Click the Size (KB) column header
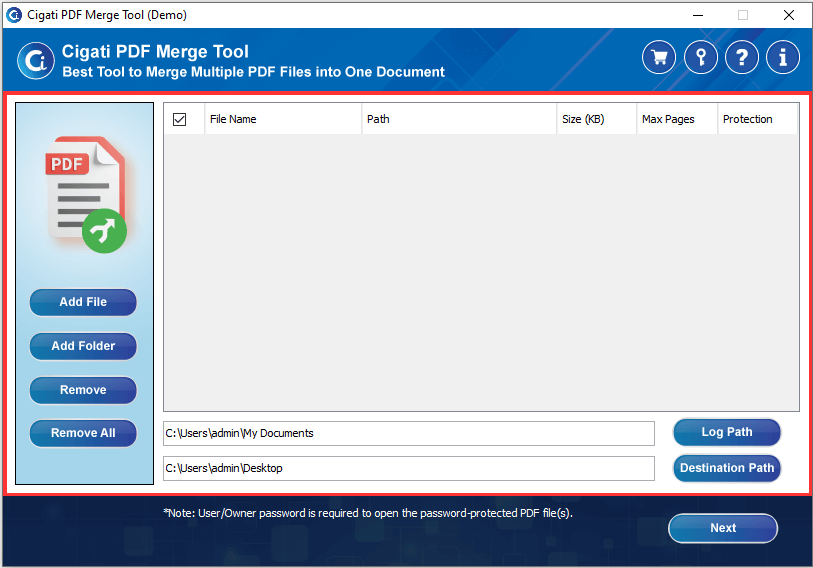Viewport: 813px width, 568px height. tap(597, 119)
